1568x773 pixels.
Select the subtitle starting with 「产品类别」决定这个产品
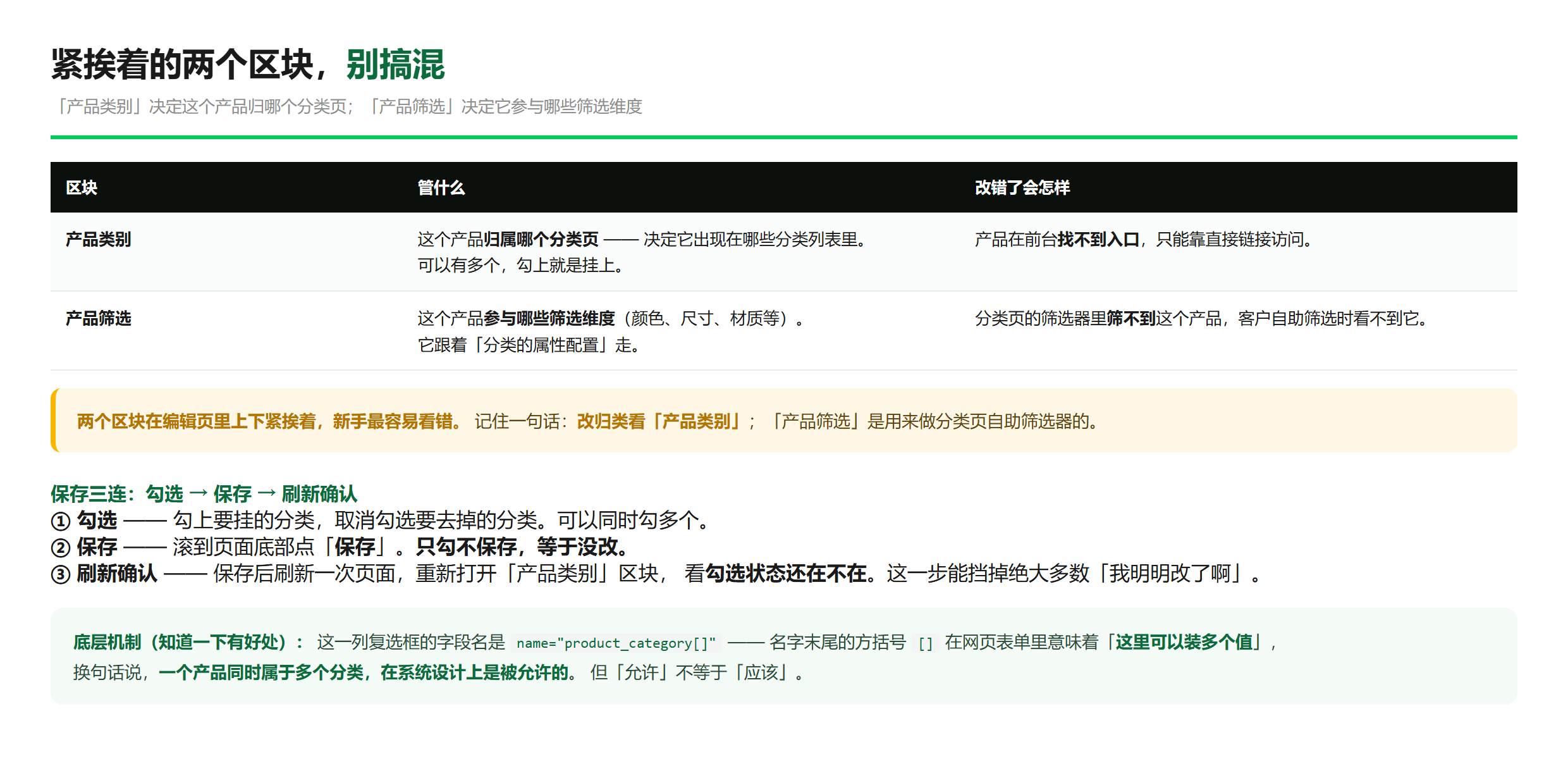pos(347,106)
